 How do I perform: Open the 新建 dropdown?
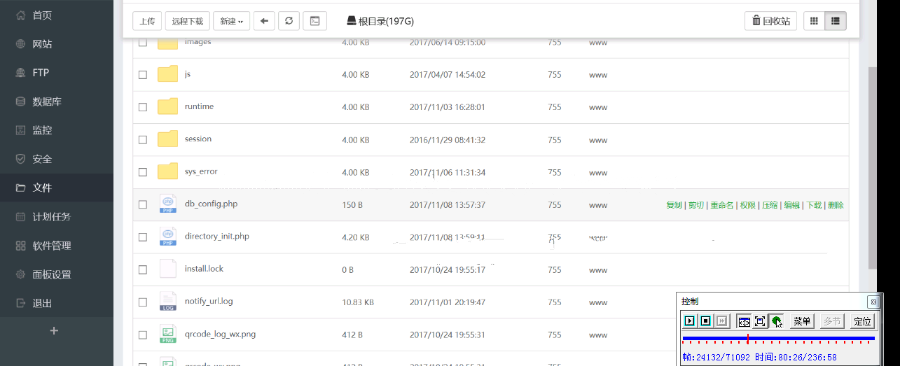pyautogui.click(x=231, y=21)
